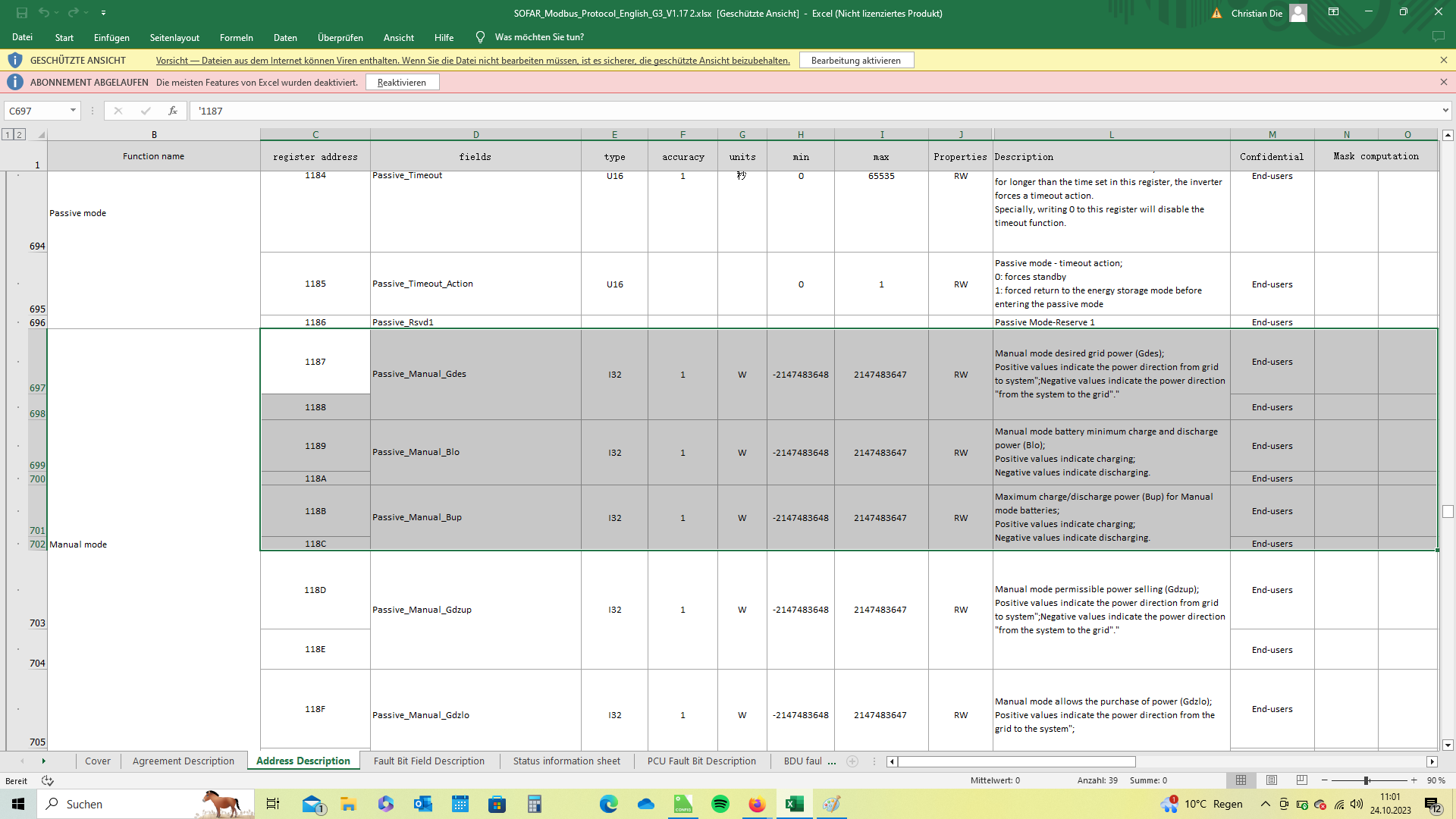Switch to Page Layout view icon
This screenshot has width=1456, height=819.
[x=1272, y=780]
